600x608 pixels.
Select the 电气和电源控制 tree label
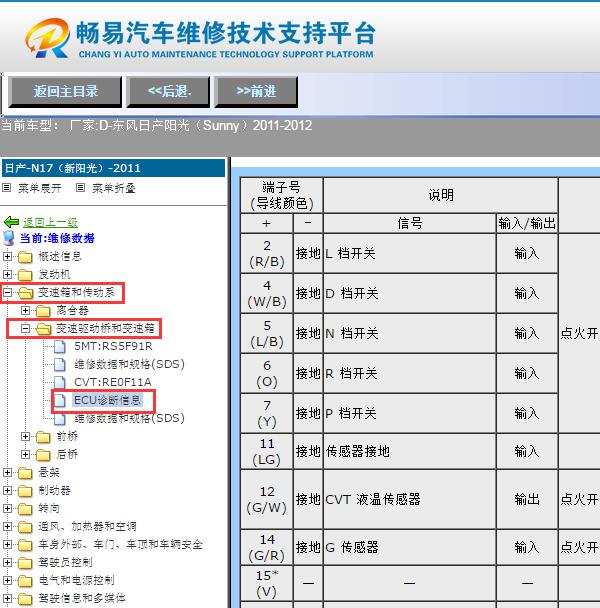(76, 580)
